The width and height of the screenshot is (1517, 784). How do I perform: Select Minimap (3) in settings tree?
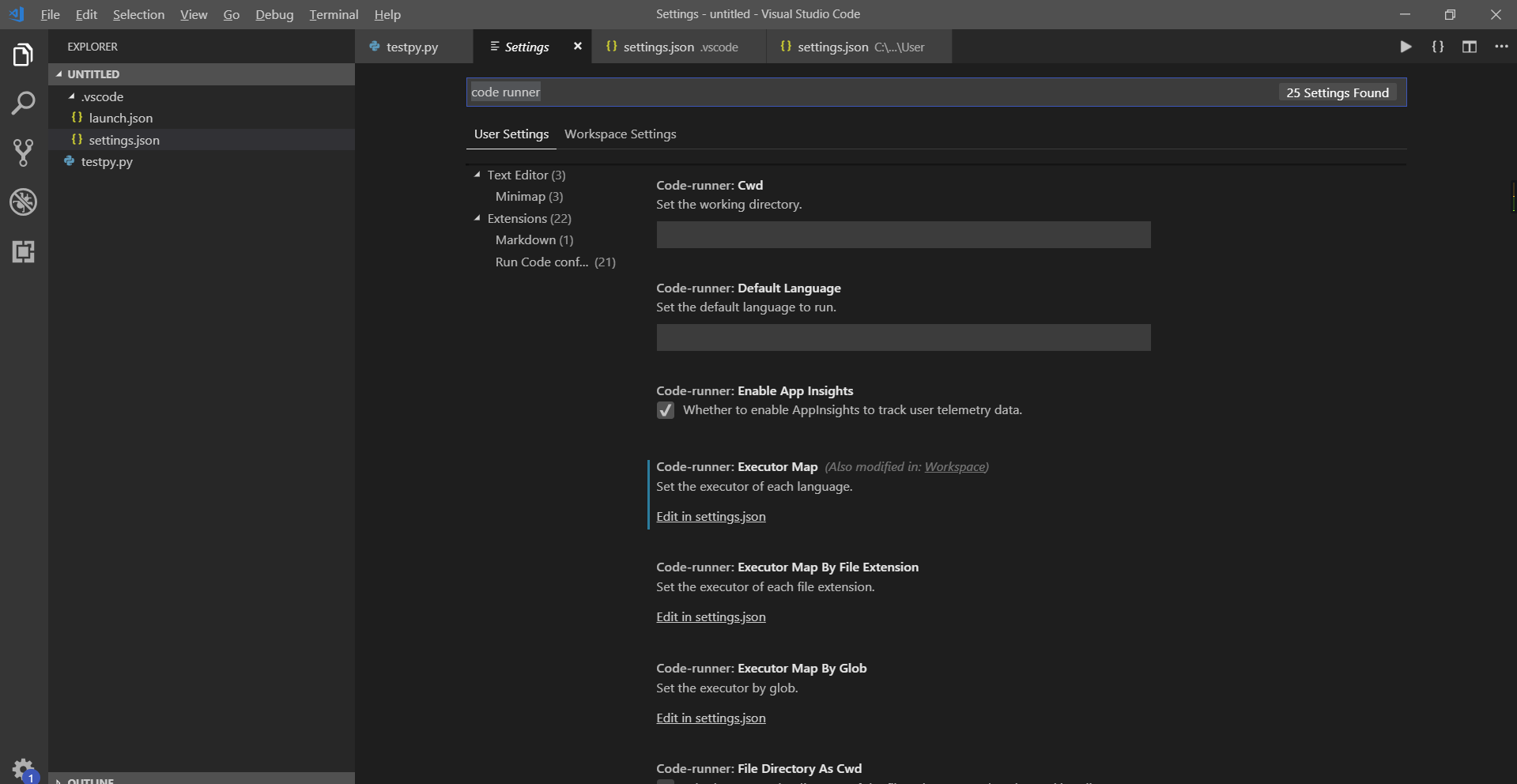click(530, 196)
